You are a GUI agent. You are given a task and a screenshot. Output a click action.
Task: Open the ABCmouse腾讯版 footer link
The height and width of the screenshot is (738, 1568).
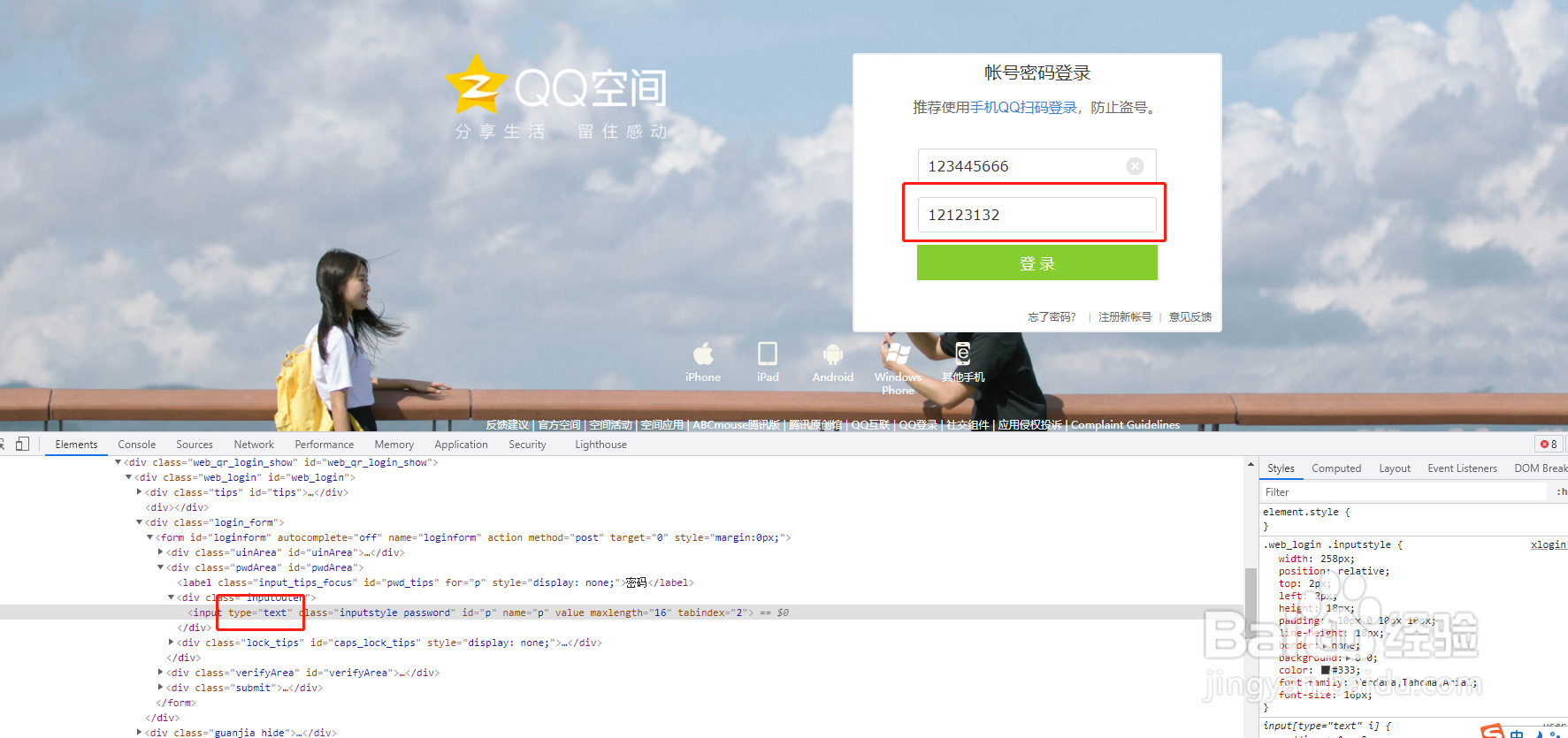click(x=736, y=425)
